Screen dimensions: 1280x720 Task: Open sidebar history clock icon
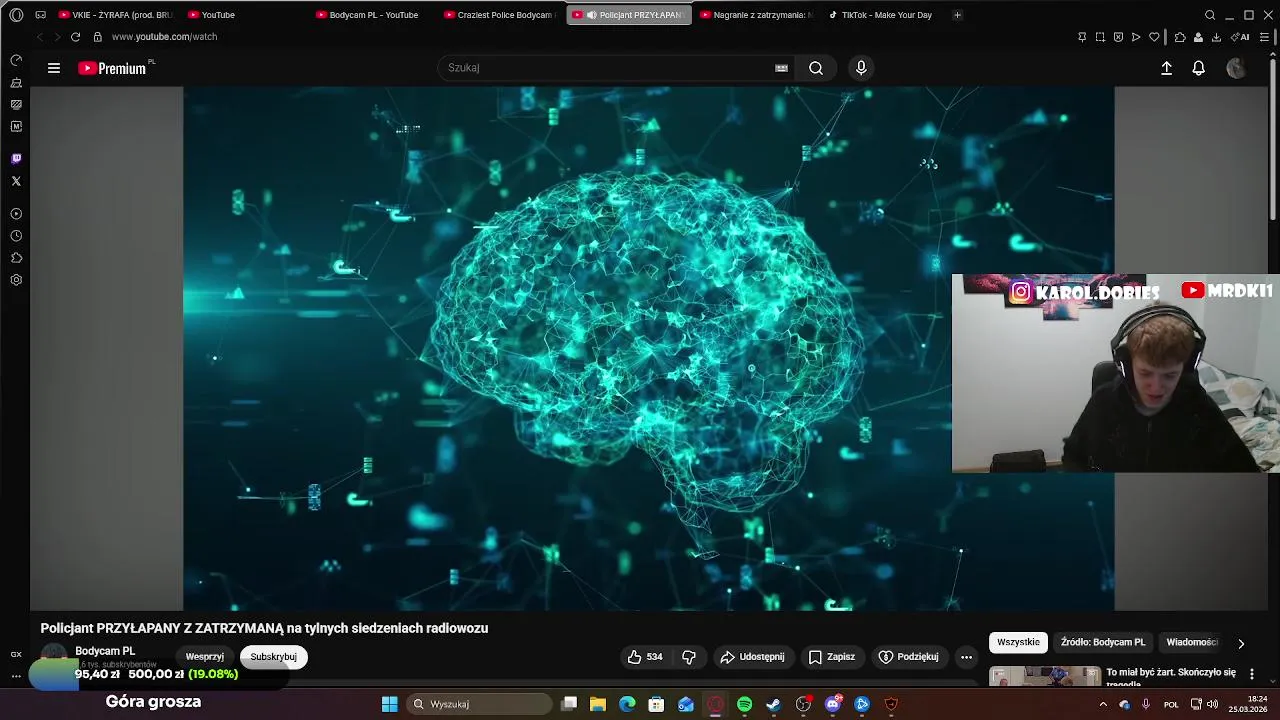pyautogui.click(x=16, y=236)
